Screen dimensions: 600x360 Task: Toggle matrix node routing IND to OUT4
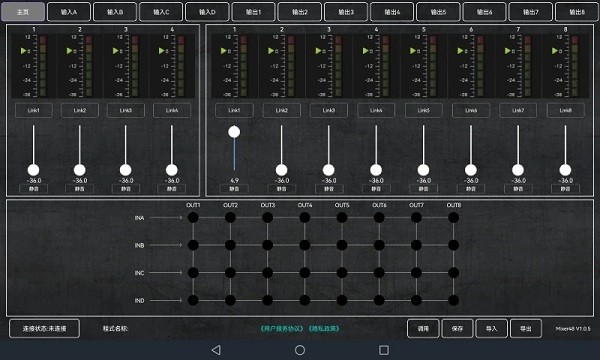[305, 300]
